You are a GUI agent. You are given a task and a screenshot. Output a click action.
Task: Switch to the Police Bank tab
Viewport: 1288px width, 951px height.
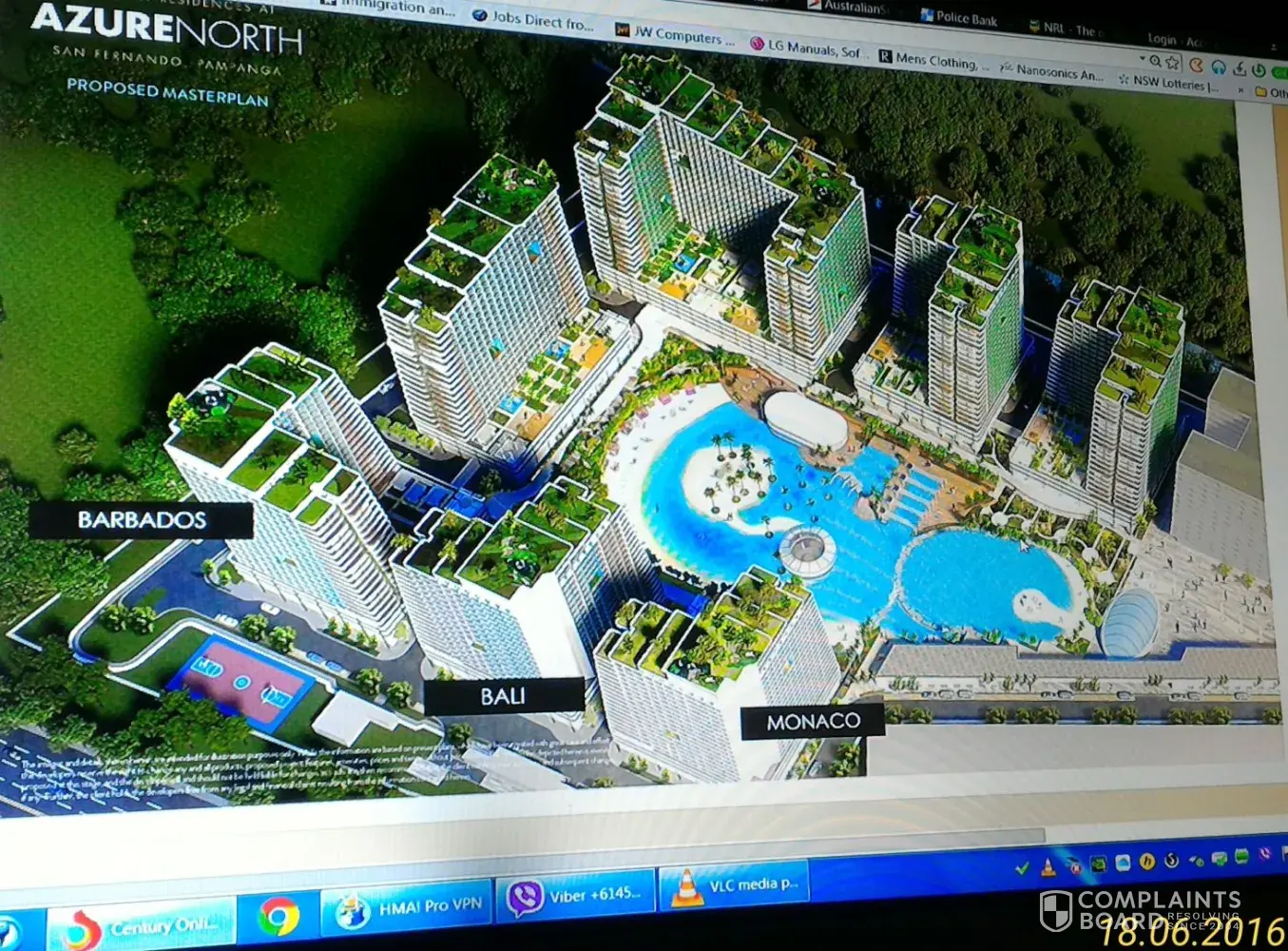point(960,17)
